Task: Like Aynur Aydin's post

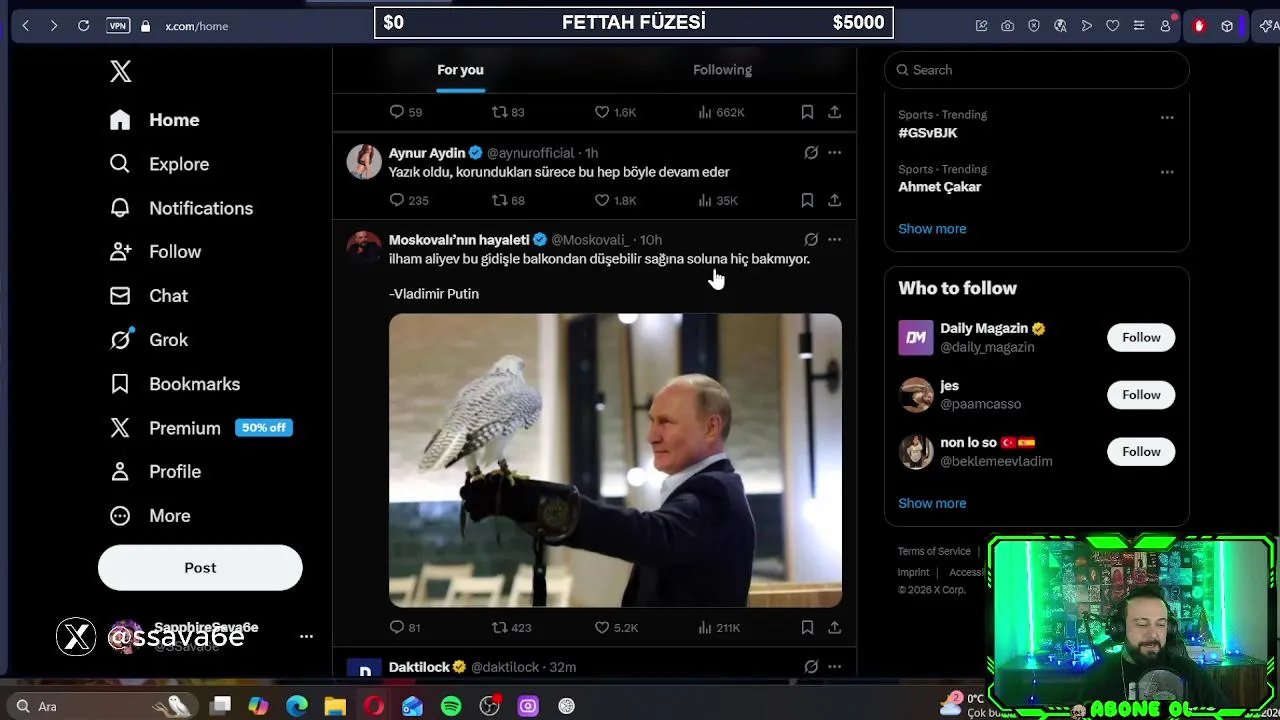Action: coord(615,200)
